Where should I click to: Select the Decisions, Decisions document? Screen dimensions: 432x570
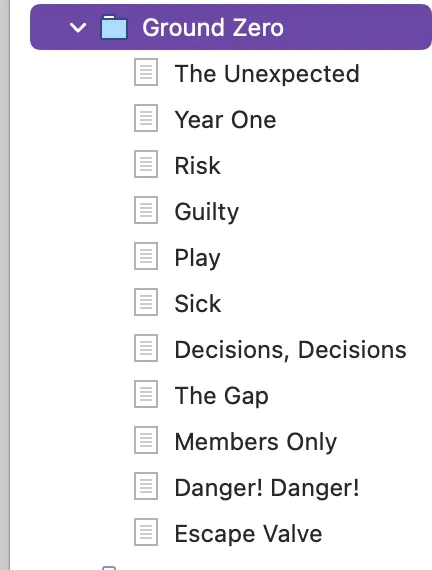click(x=291, y=350)
